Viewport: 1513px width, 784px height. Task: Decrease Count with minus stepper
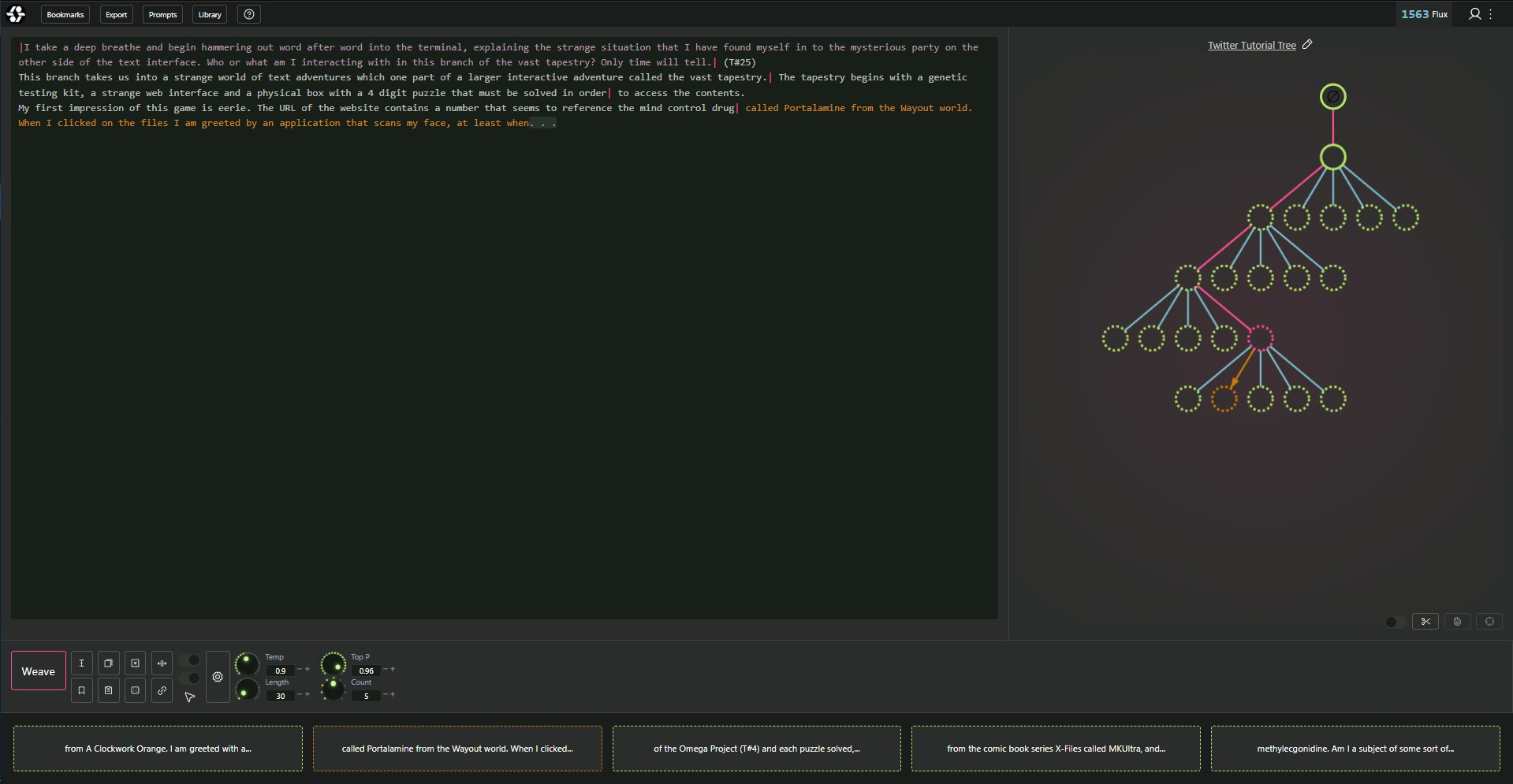385,695
